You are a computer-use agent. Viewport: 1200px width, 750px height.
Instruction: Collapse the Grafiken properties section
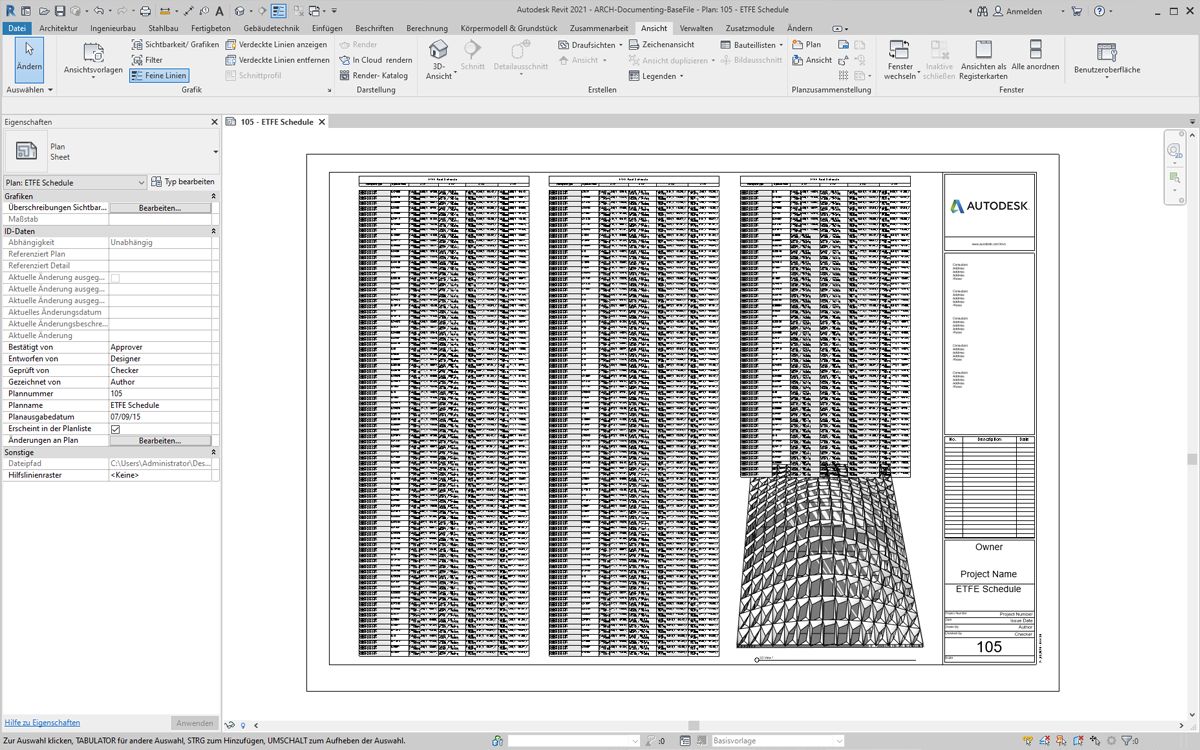coord(213,197)
